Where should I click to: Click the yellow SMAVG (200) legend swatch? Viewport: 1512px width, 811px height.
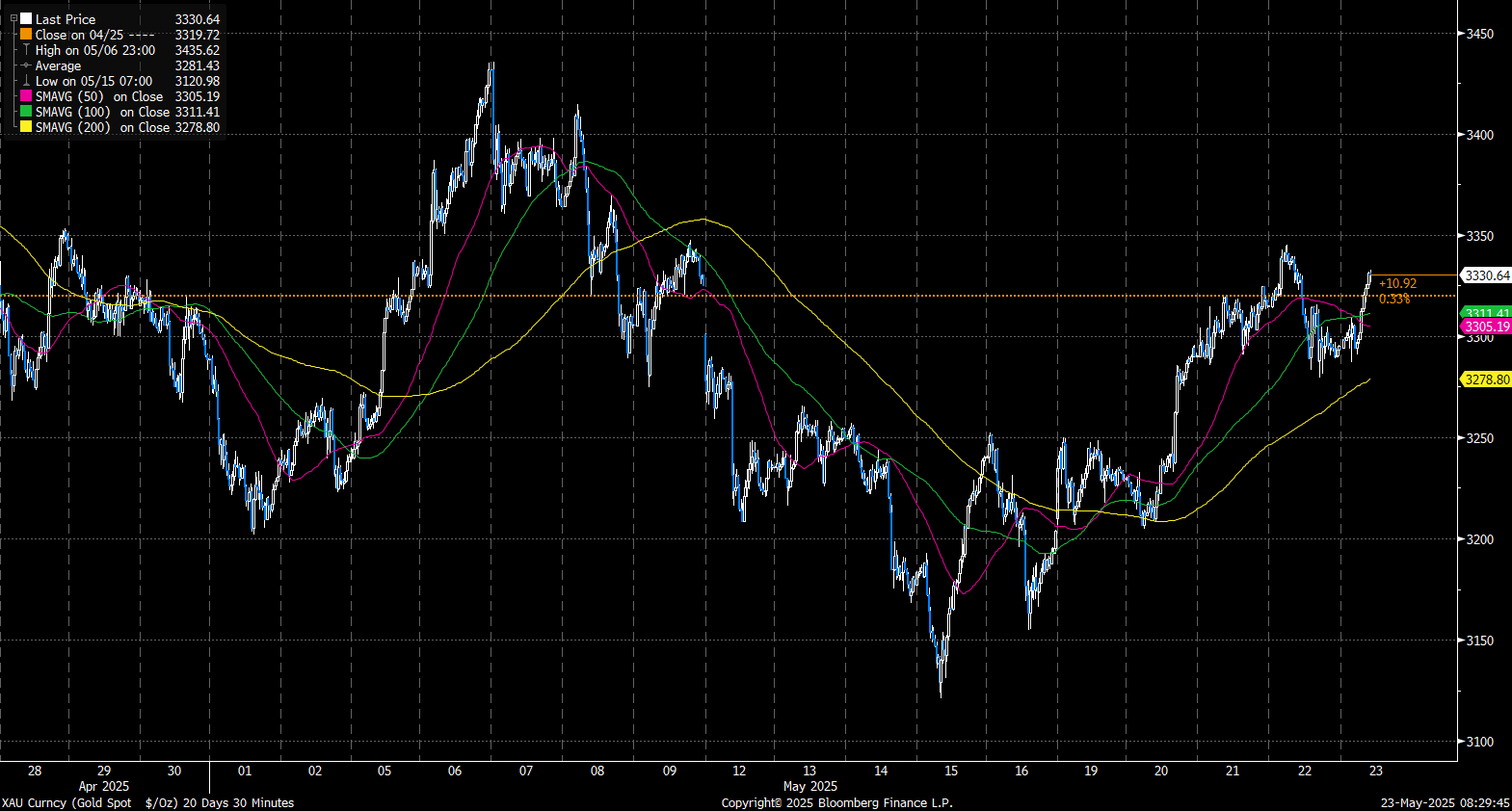point(26,127)
